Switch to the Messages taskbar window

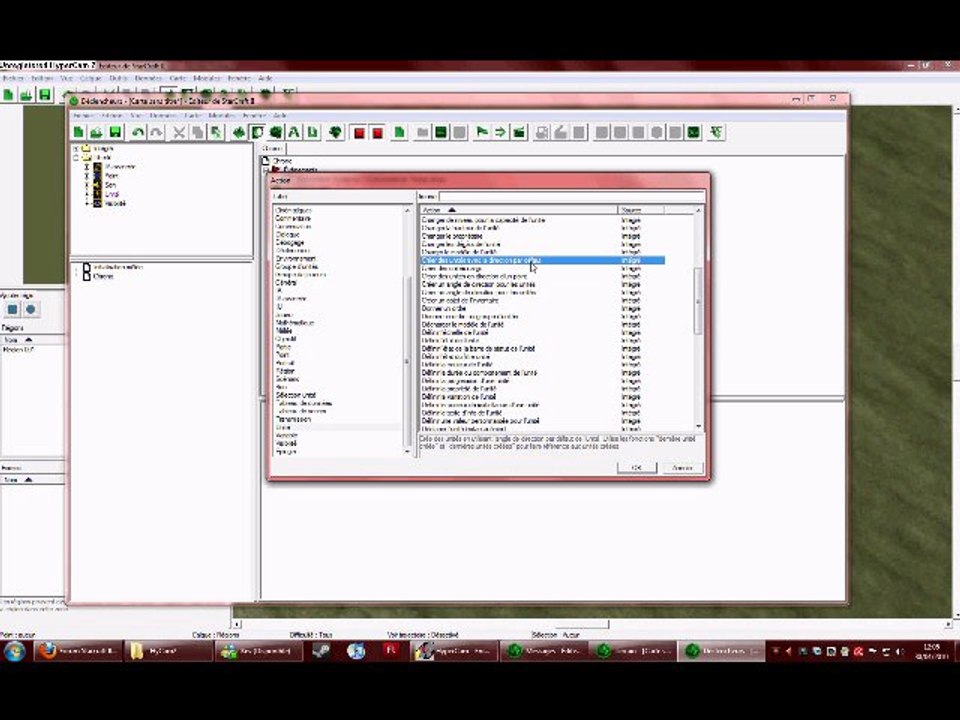(x=543, y=651)
